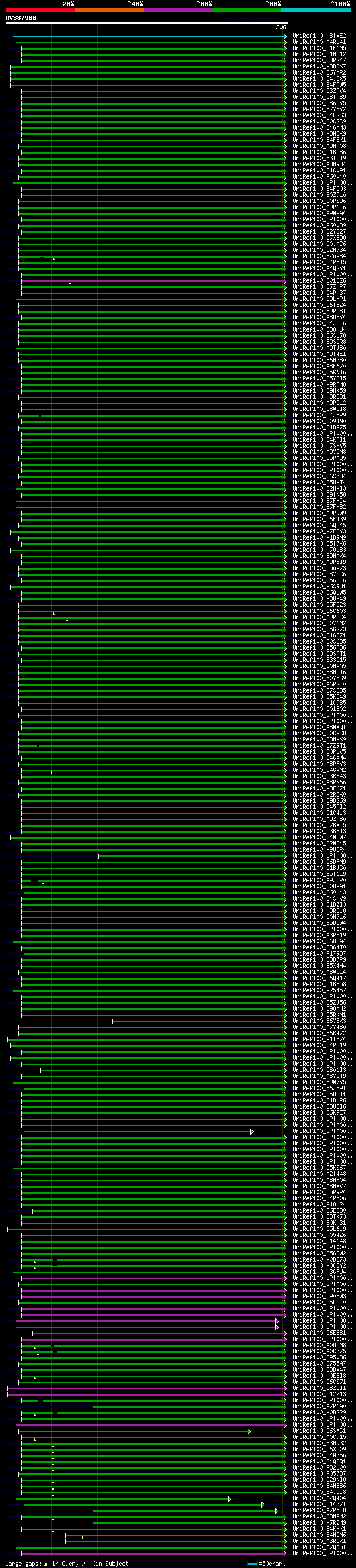Screen dimensions: 356x1568
Task: Select the UniRef100_Q801I3 label
Action: (x=319, y=1070)
